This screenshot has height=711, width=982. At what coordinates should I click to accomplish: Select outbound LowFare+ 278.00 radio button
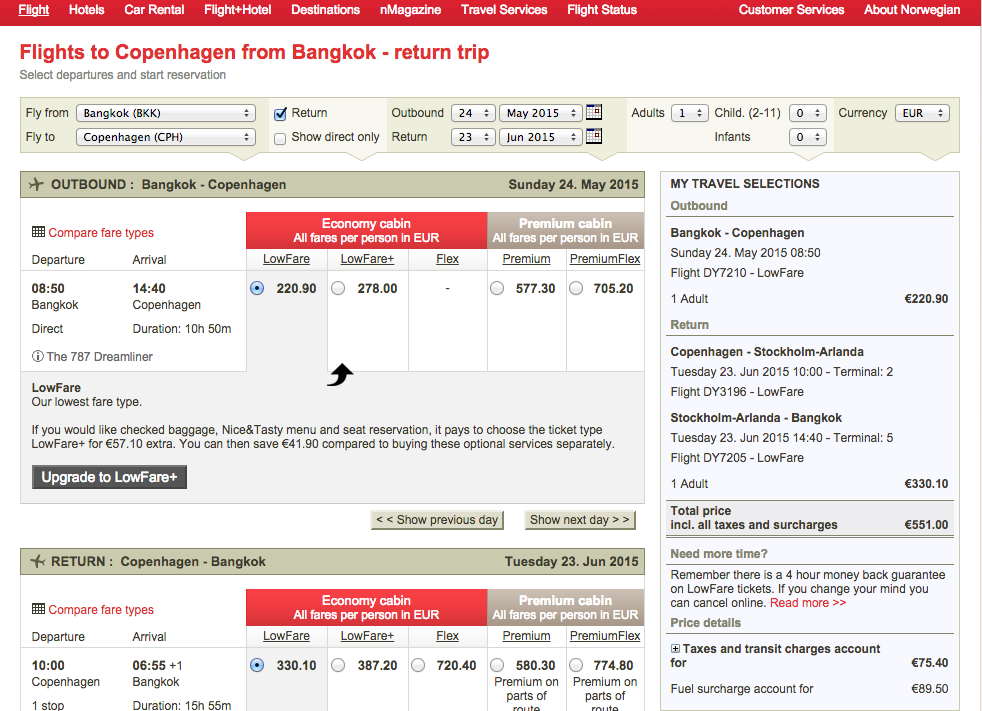[x=338, y=288]
